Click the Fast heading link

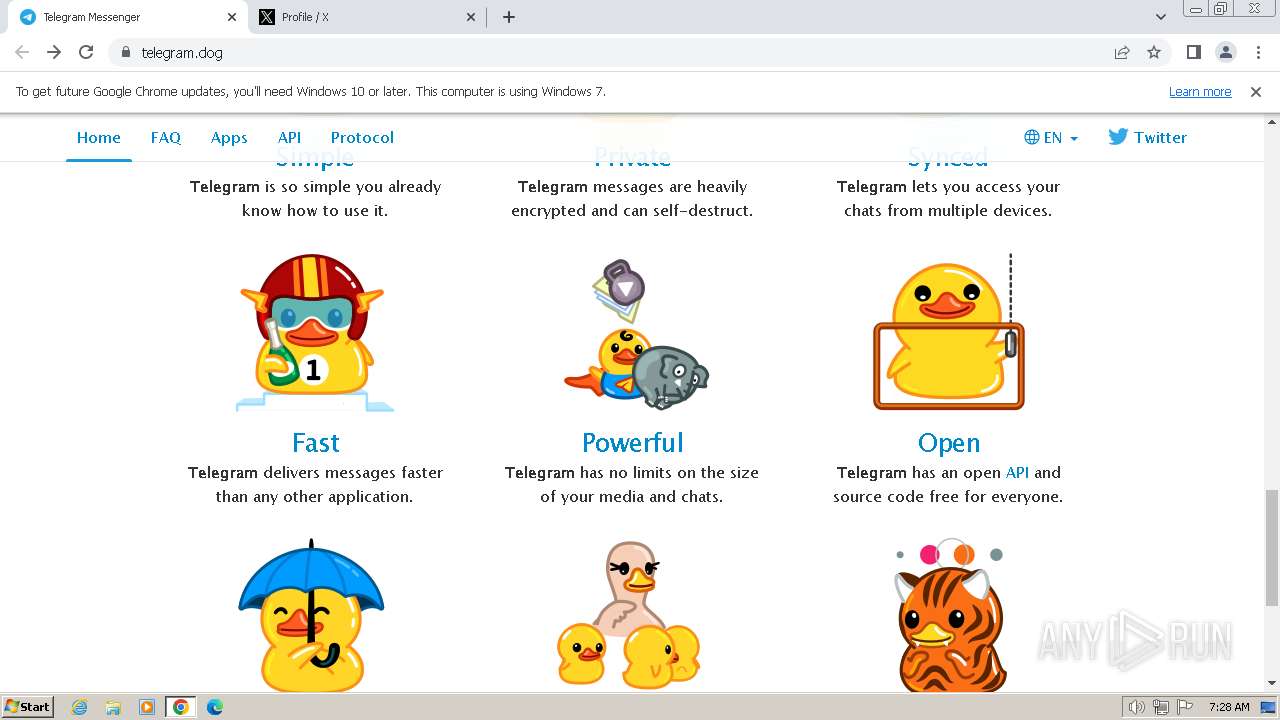coord(315,442)
